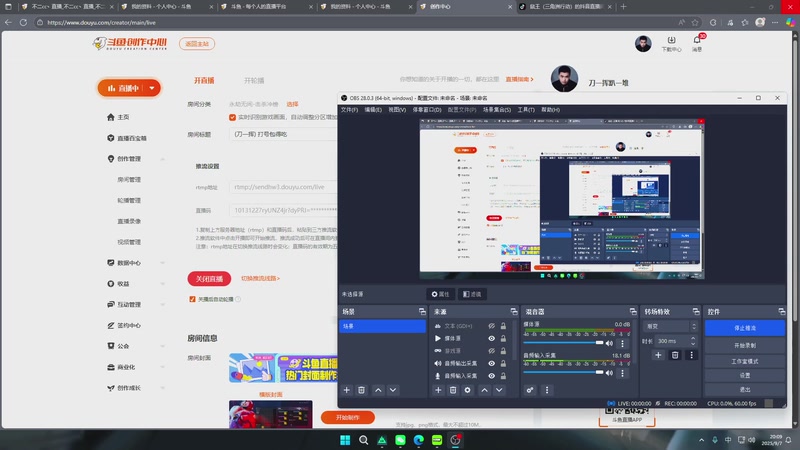
Task: Click the red 关闭直播 button
Action: click(209, 279)
